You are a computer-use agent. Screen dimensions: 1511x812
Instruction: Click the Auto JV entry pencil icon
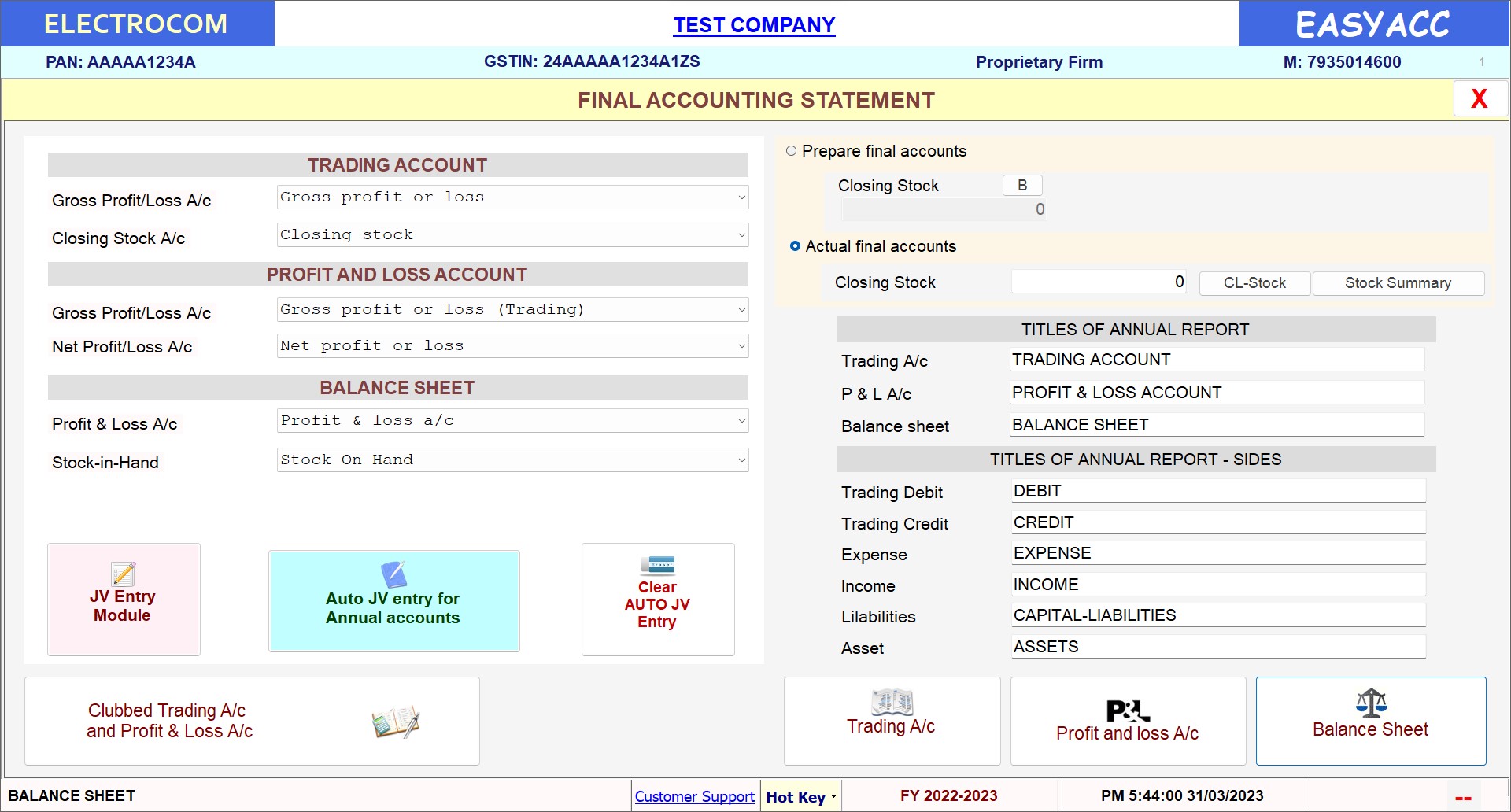pyautogui.click(x=393, y=574)
